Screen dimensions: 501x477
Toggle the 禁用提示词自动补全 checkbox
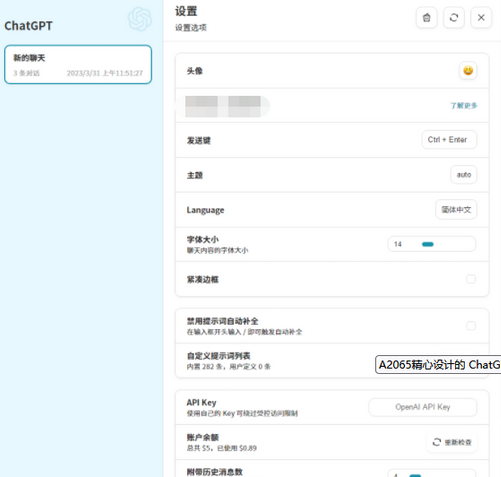click(x=471, y=326)
